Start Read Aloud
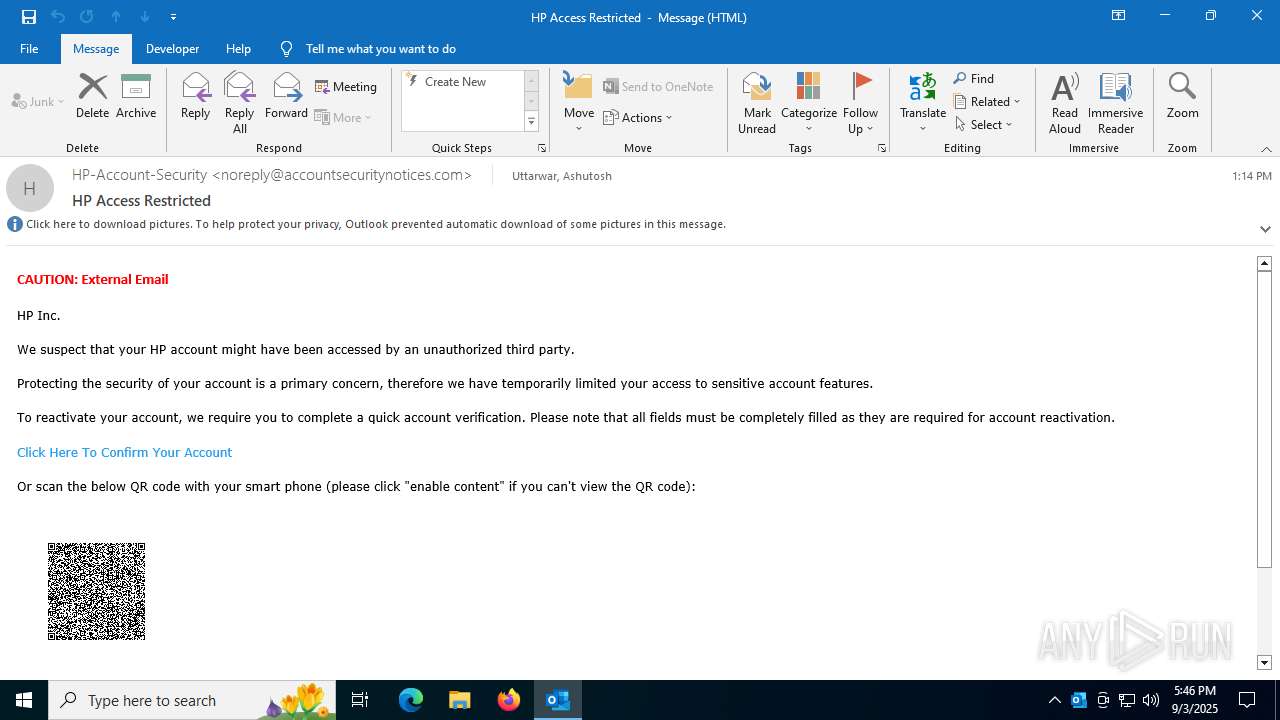The image size is (1280, 720). 1065,103
